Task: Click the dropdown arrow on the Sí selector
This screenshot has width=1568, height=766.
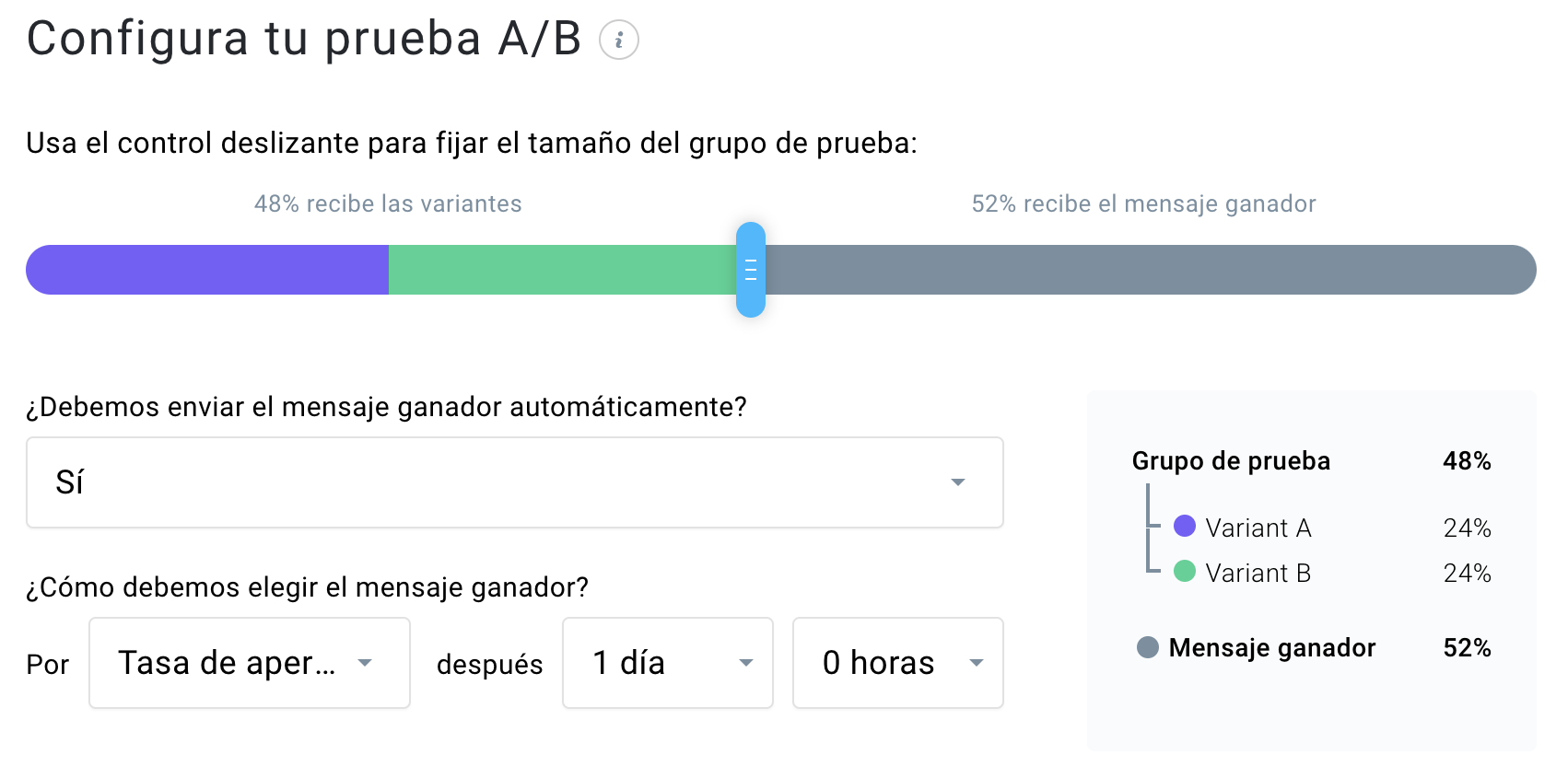Action: (959, 482)
